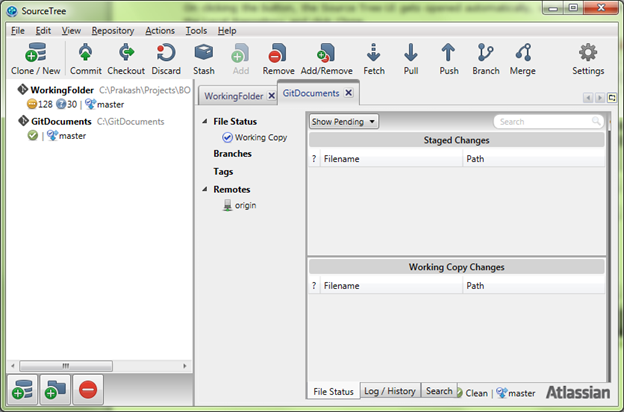This screenshot has width=624, height=412.
Task: Click the tab list icon beside tab arrows
Action: click(x=612, y=97)
